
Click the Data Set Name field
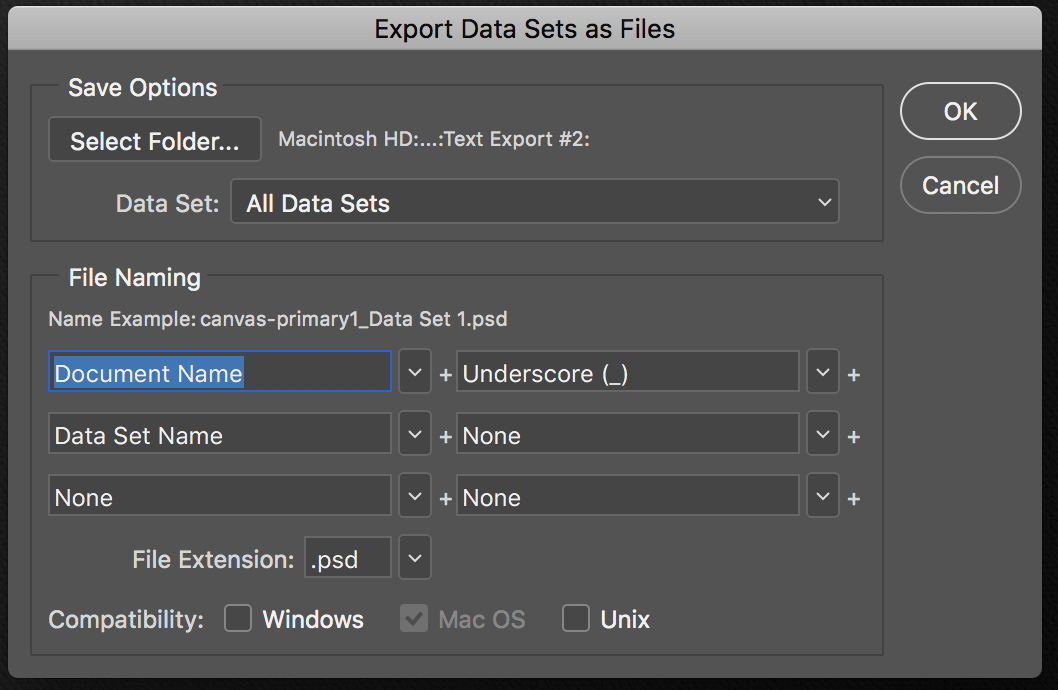(x=219, y=435)
